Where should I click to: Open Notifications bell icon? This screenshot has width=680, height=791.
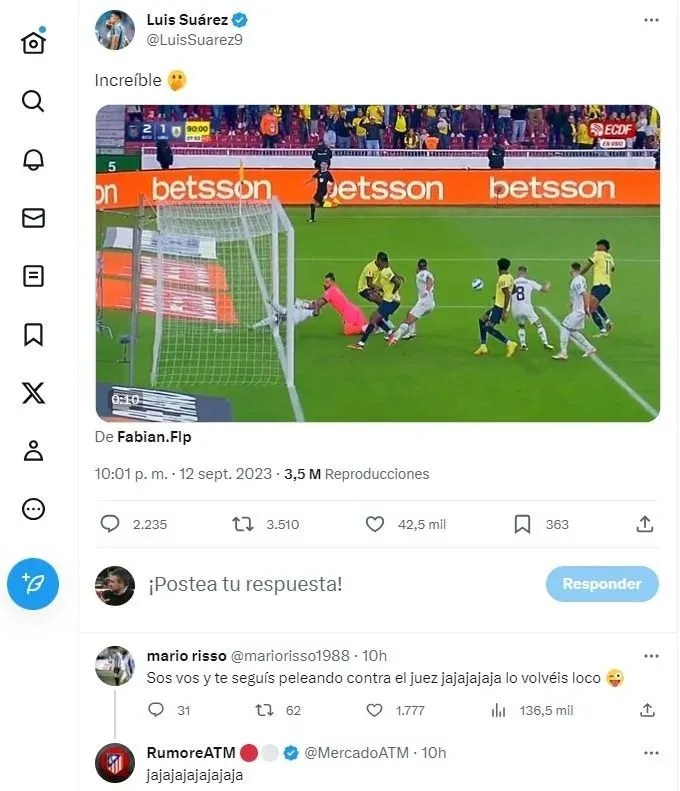point(33,160)
